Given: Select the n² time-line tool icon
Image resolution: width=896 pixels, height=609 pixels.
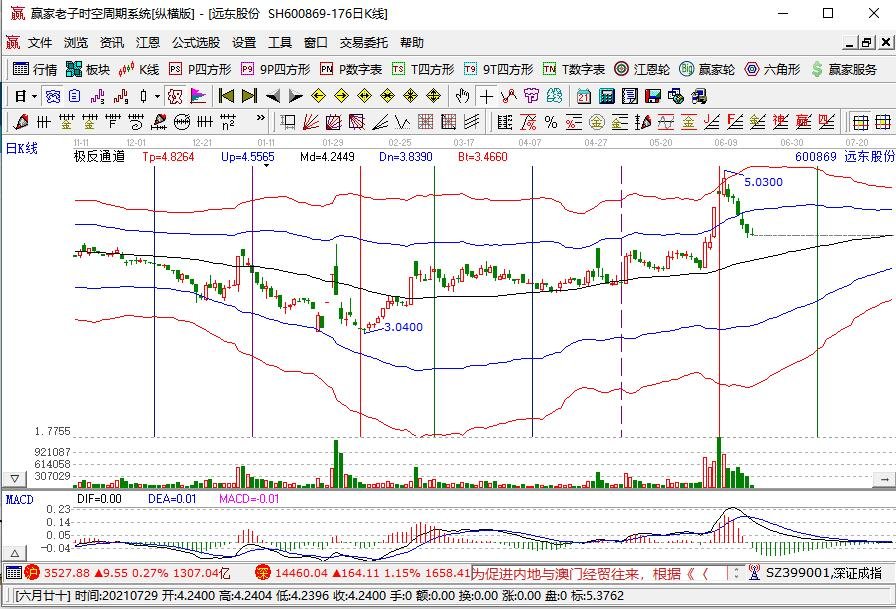Looking at the screenshot, I should tap(228, 122).
